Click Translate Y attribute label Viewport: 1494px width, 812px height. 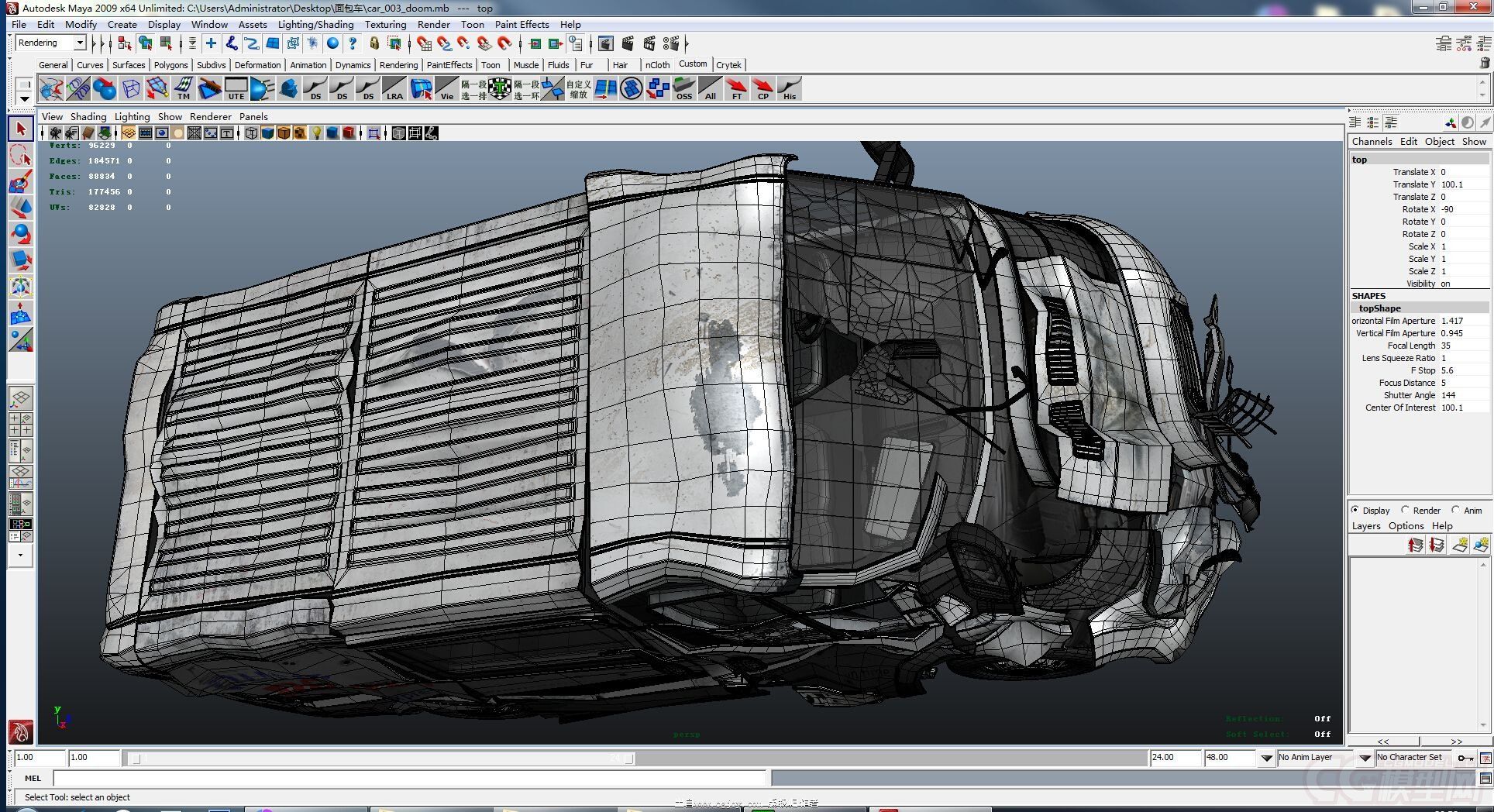click(1414, 184)
